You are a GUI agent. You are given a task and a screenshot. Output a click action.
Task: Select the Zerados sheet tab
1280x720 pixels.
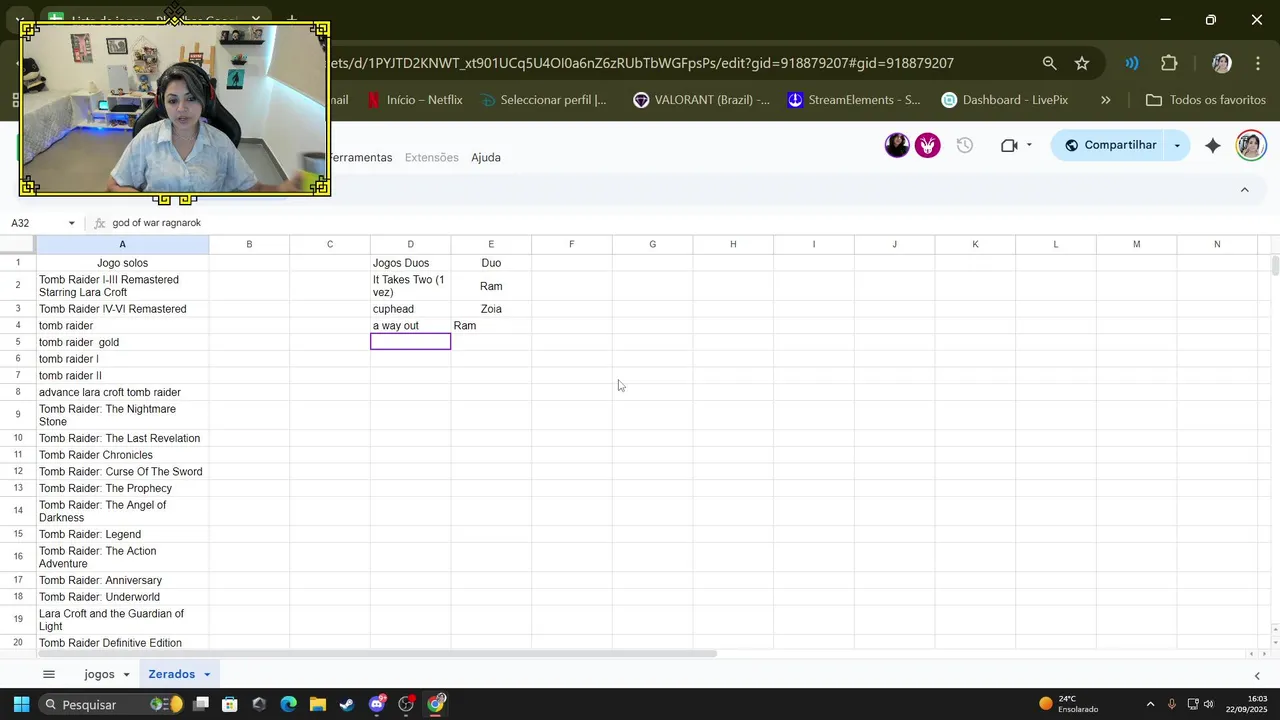[x=172, y=674]
